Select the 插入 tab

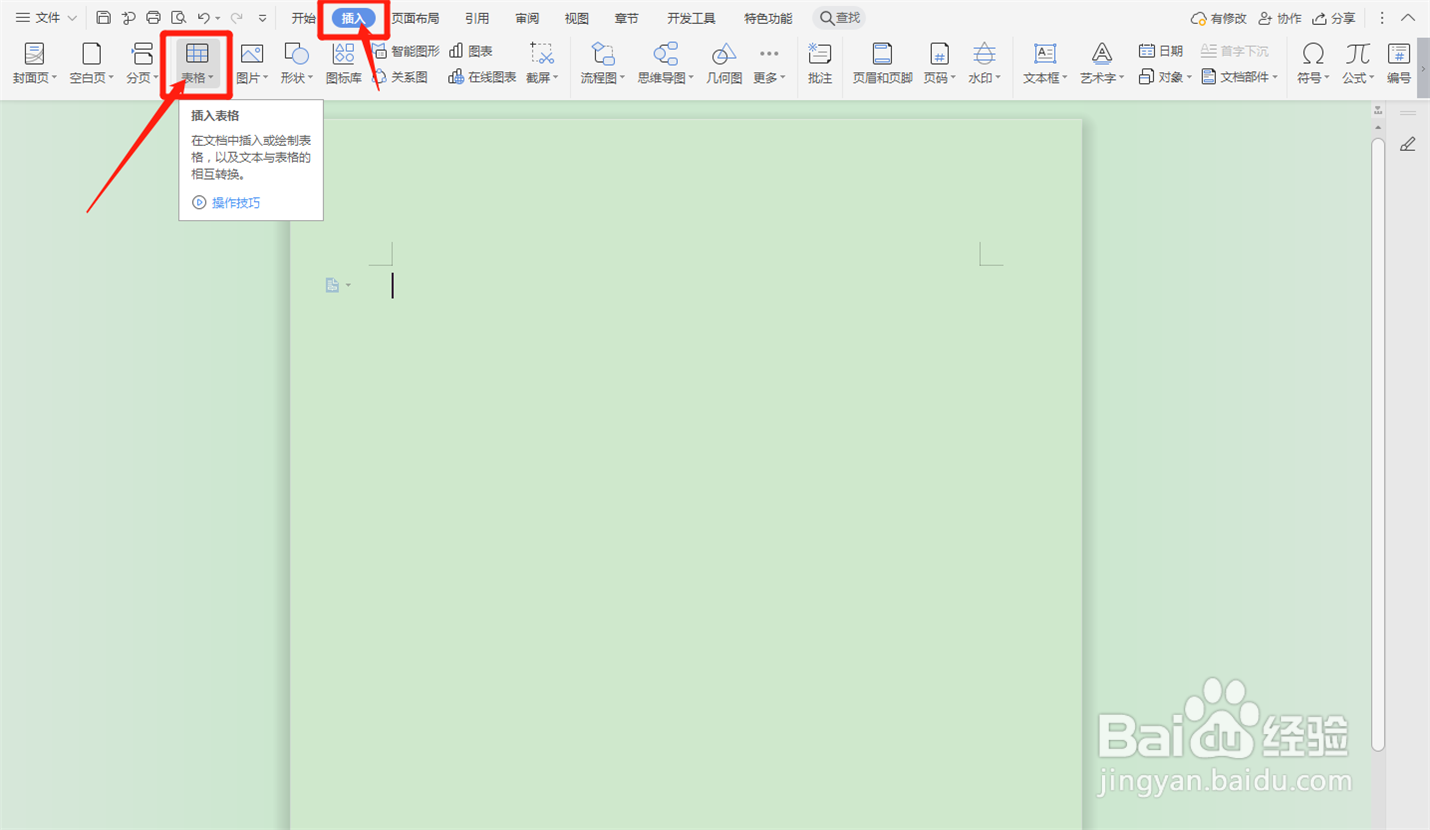[x=354, y=18]
